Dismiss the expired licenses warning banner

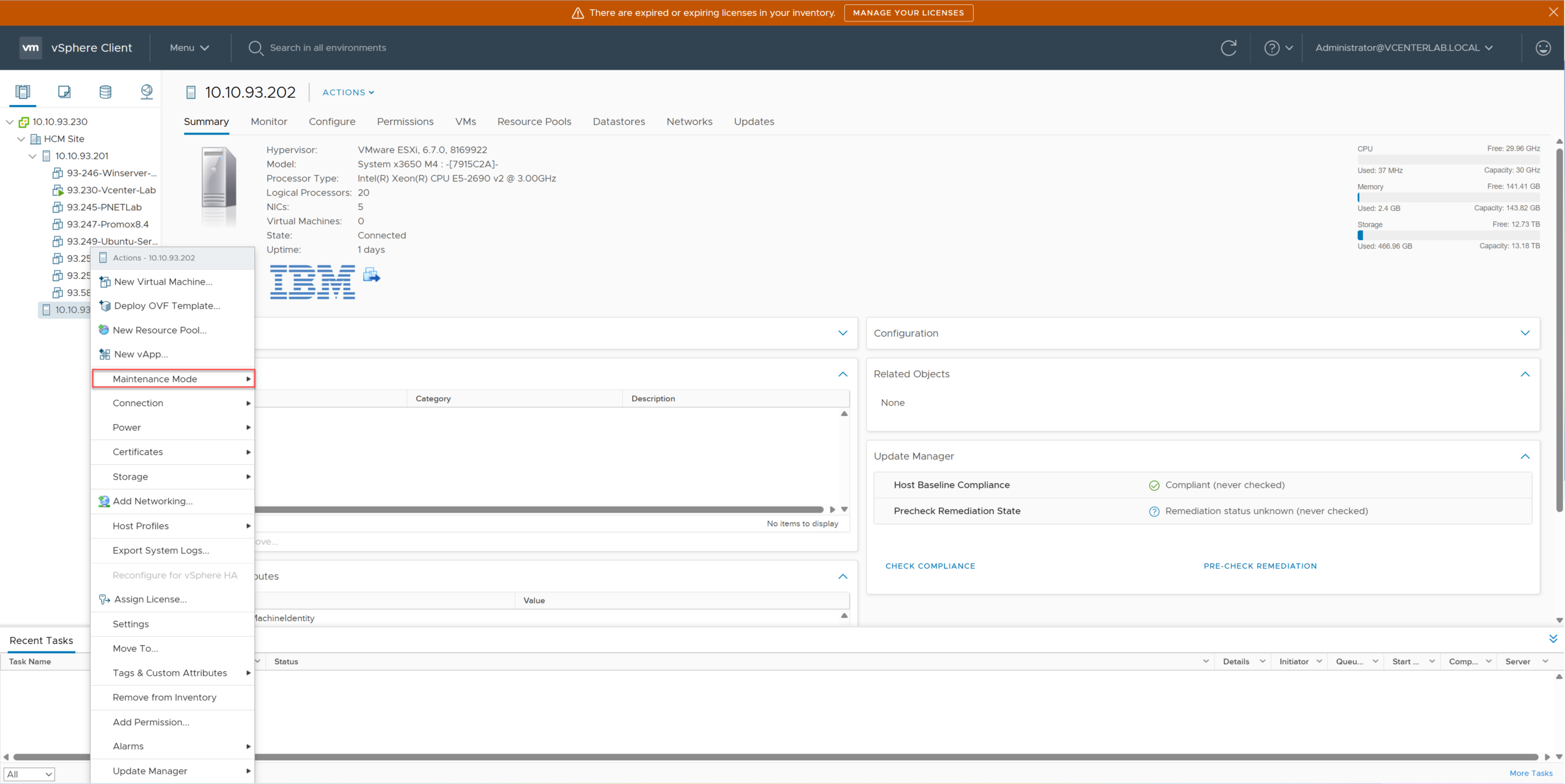tap(1553, 12)
